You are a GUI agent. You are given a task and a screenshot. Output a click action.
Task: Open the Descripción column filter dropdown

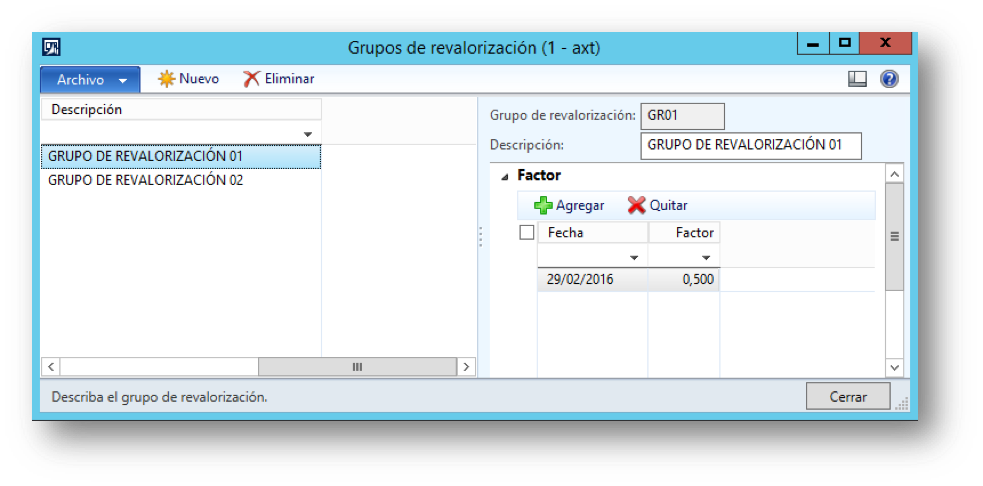pyautogui.click(x=307, y=134)
